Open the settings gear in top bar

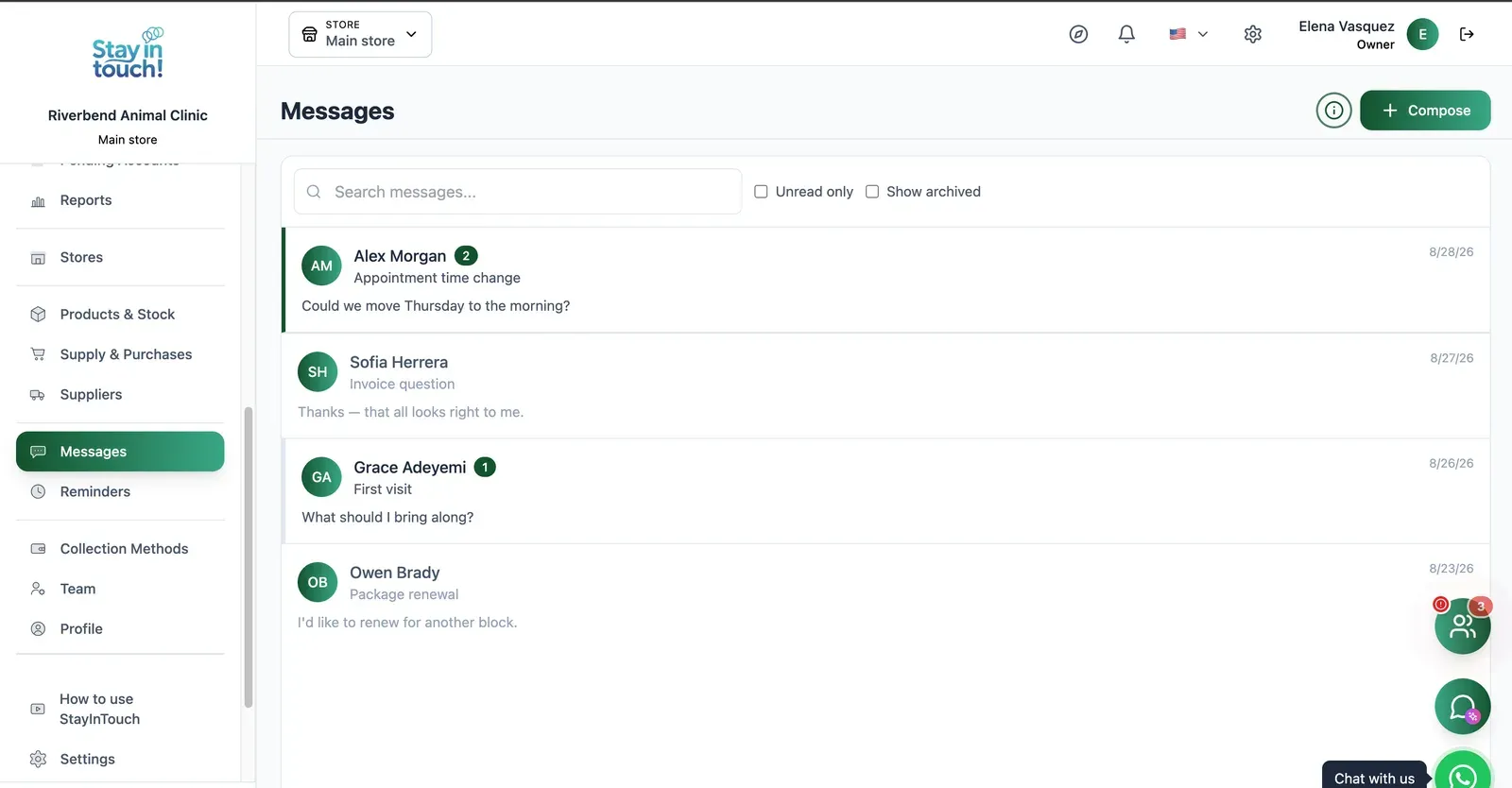click(x=1253, y=34)
